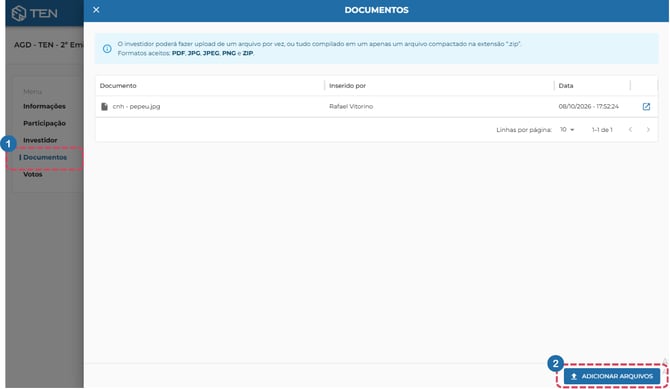670x389 pixels.
Task: Click the Adicionar Arquivos button
Action: click(x=612, y=376)
